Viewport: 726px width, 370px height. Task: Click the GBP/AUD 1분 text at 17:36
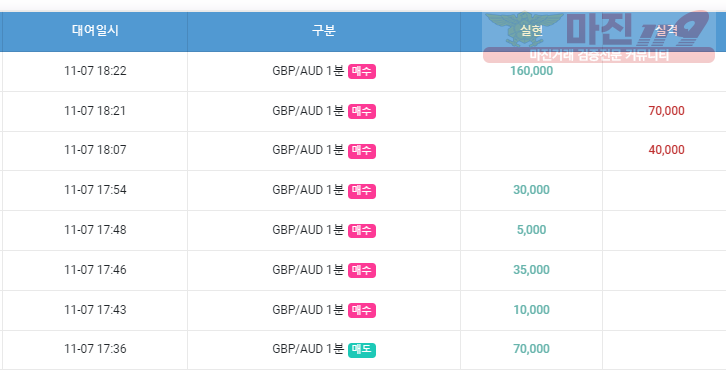(308, 349)
